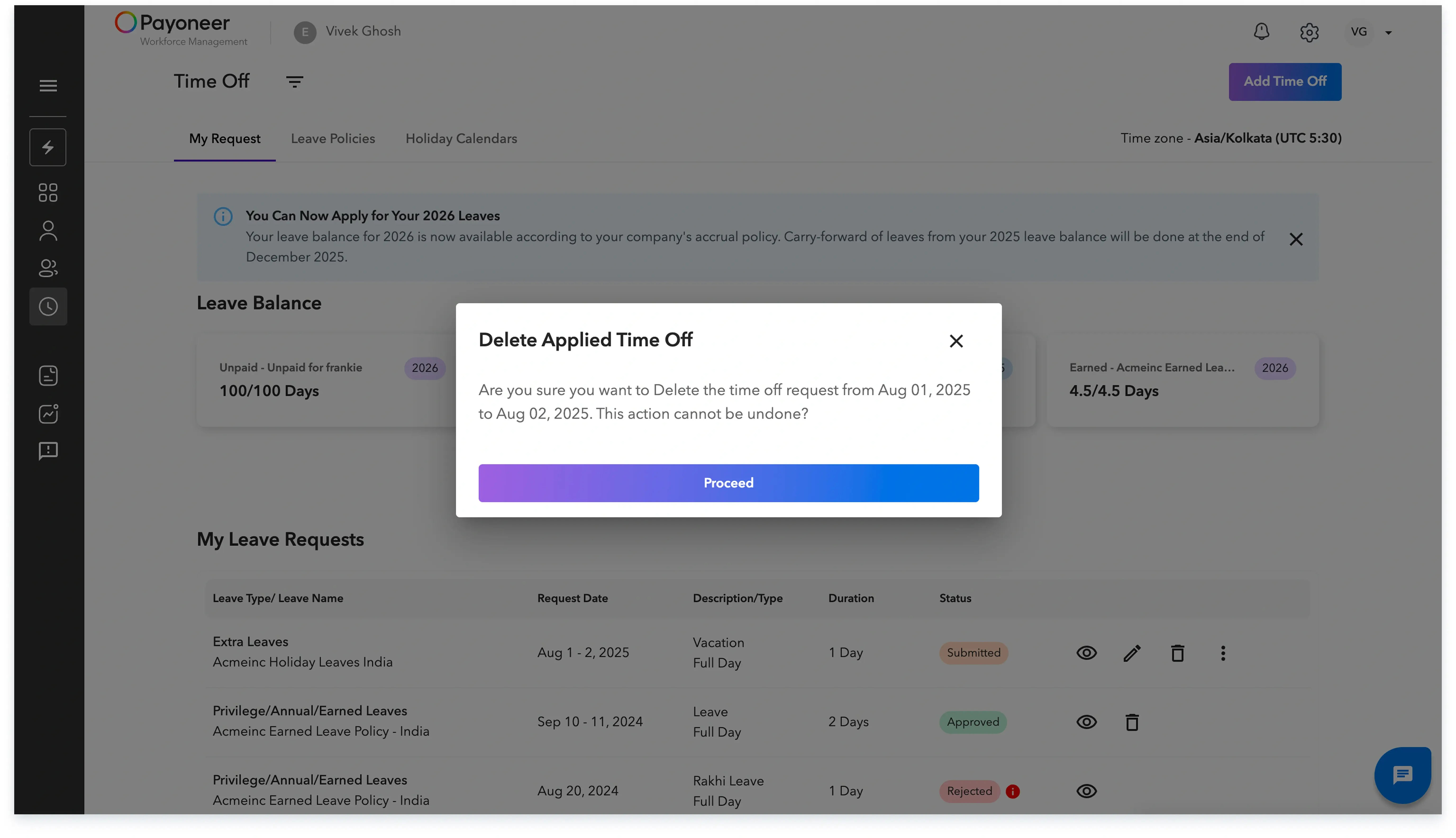View the Extra Leaves request details
1456x838 pixels.
pos(1086,653)
